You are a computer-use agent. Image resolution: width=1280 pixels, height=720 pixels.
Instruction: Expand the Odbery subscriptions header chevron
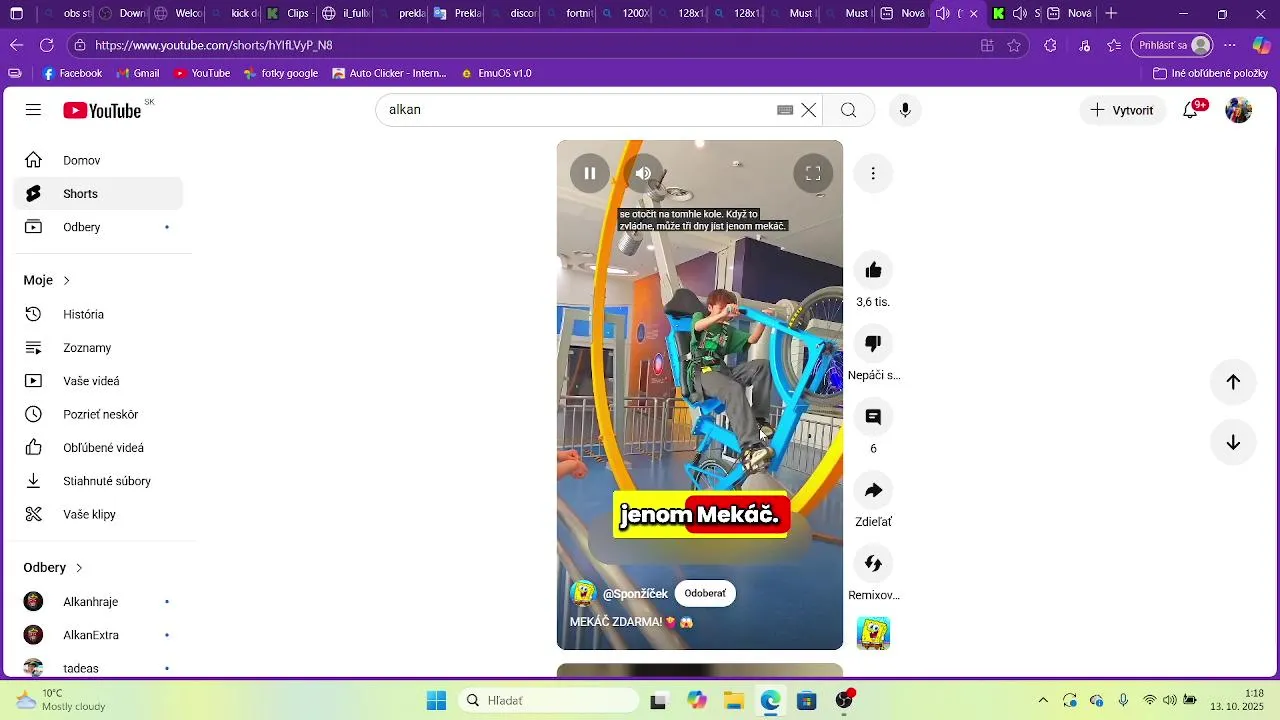coord(79,568)
